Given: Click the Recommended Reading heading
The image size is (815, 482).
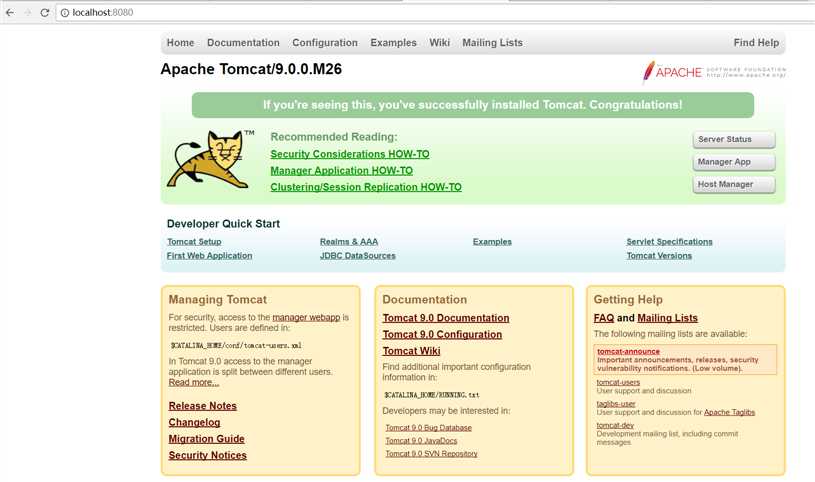Looking at the screenshot, I should click(x=334, y=137).
